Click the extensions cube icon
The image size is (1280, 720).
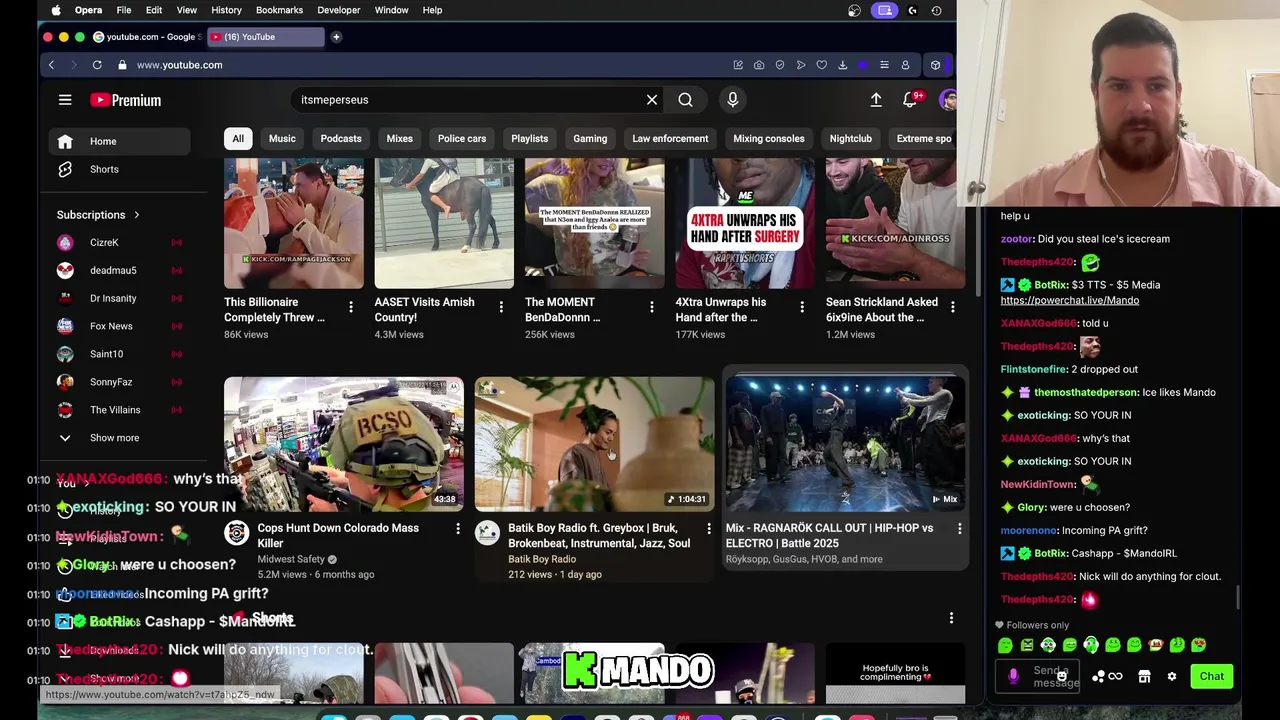click(x=935, y=65)
